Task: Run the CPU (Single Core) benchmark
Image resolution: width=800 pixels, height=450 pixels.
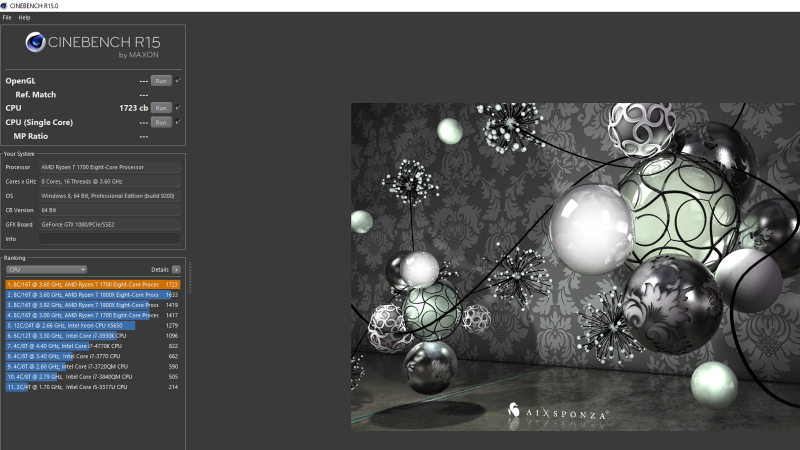Action: pyautogui.click(x=161, y=122)
